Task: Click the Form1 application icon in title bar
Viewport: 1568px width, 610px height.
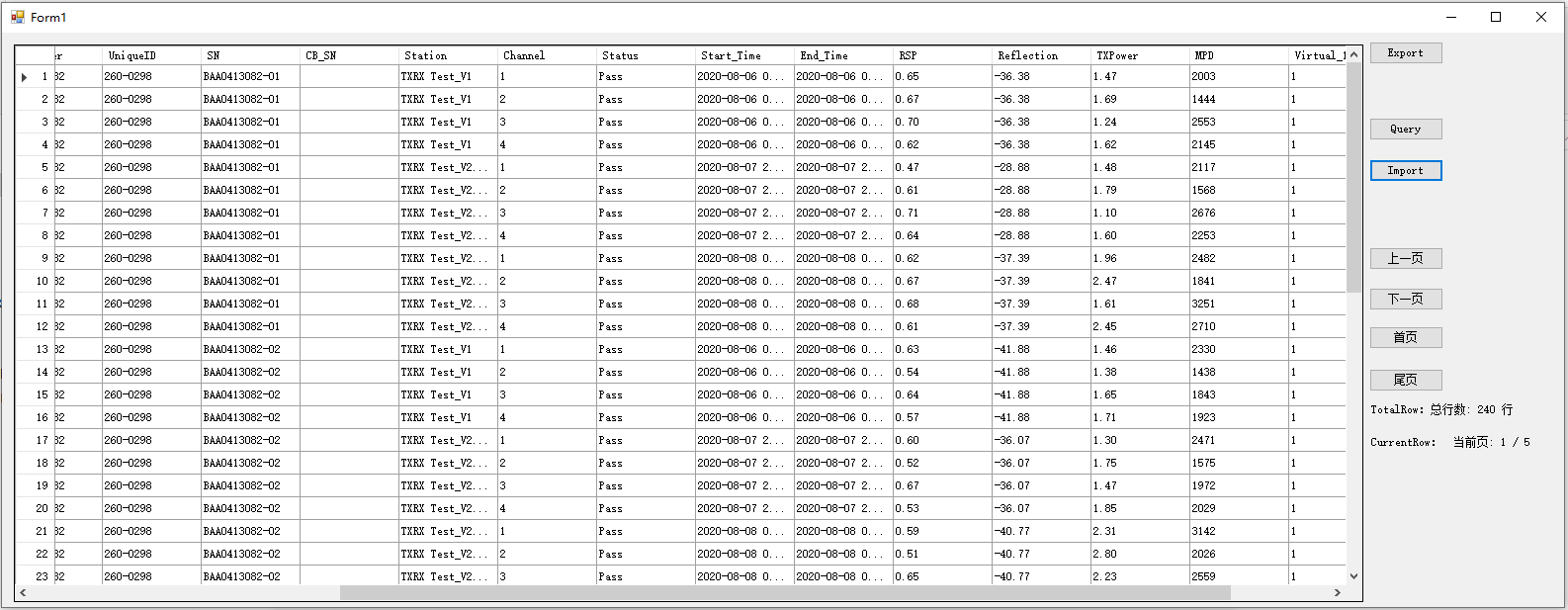Action: point(18,17)
